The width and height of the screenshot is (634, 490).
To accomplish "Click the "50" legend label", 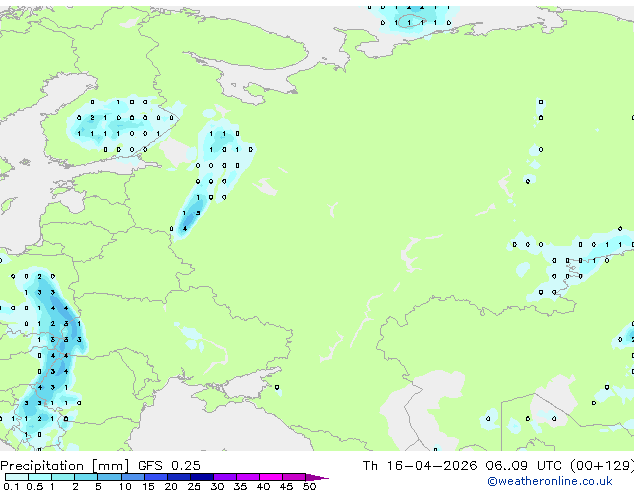I will pos(309,486).
